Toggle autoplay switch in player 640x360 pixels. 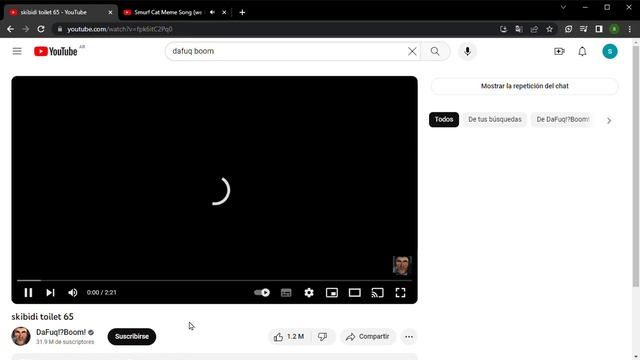coord(262,293)
